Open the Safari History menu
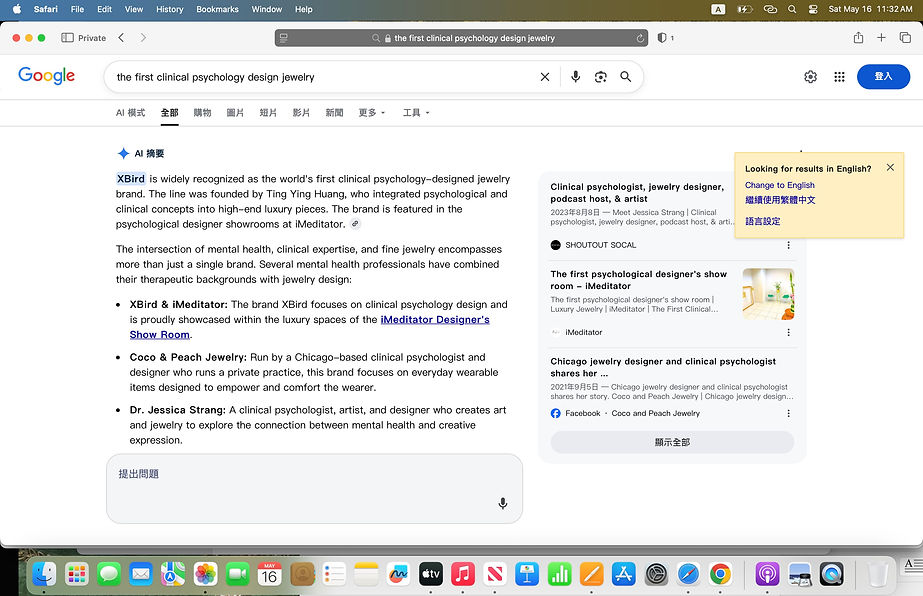 [170, 9]
